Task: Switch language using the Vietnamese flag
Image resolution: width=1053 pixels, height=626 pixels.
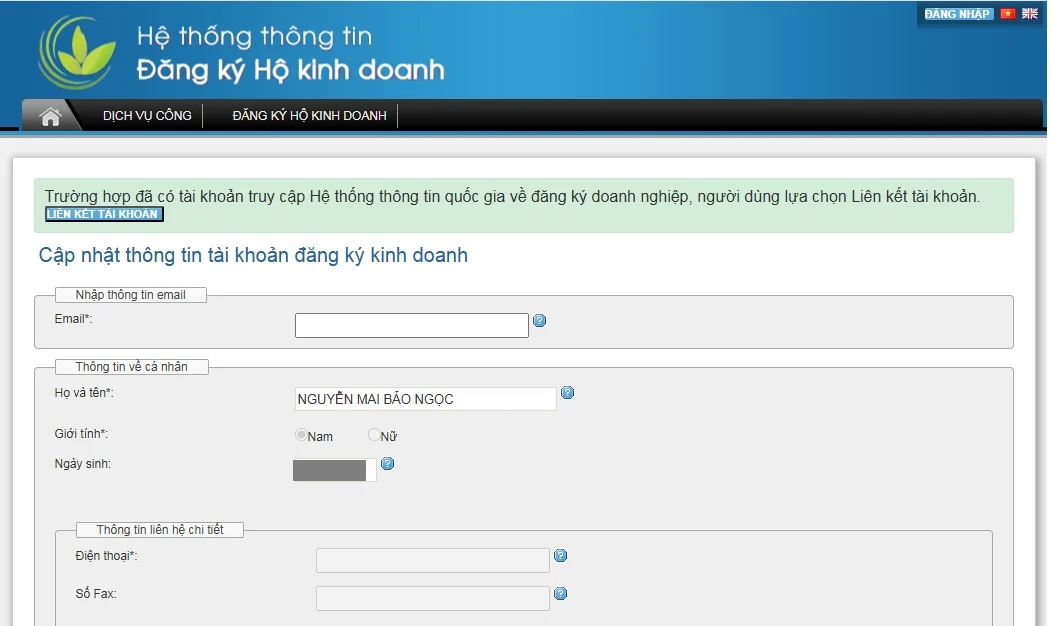Action: [1007, 14]
